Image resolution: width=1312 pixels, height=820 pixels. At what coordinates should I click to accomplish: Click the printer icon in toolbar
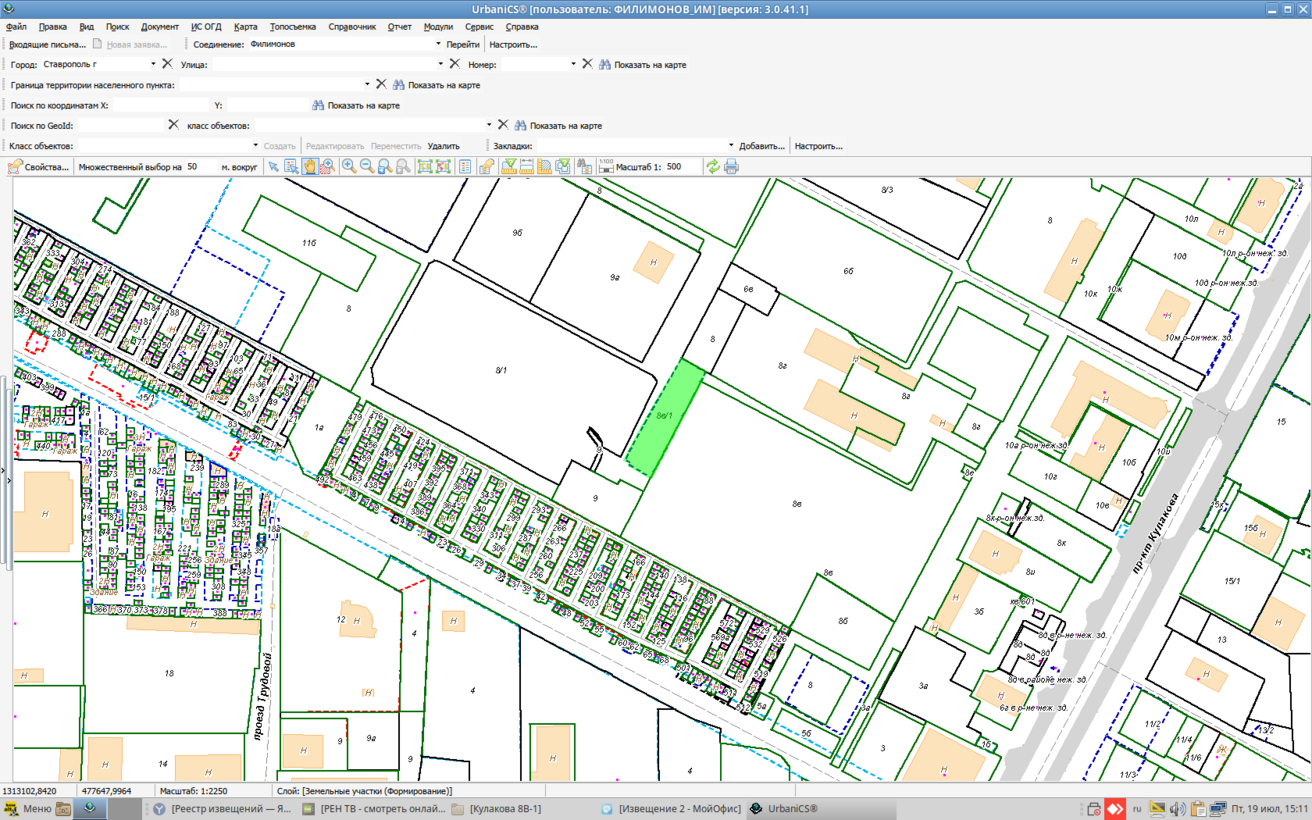click(x=731, y=167)
